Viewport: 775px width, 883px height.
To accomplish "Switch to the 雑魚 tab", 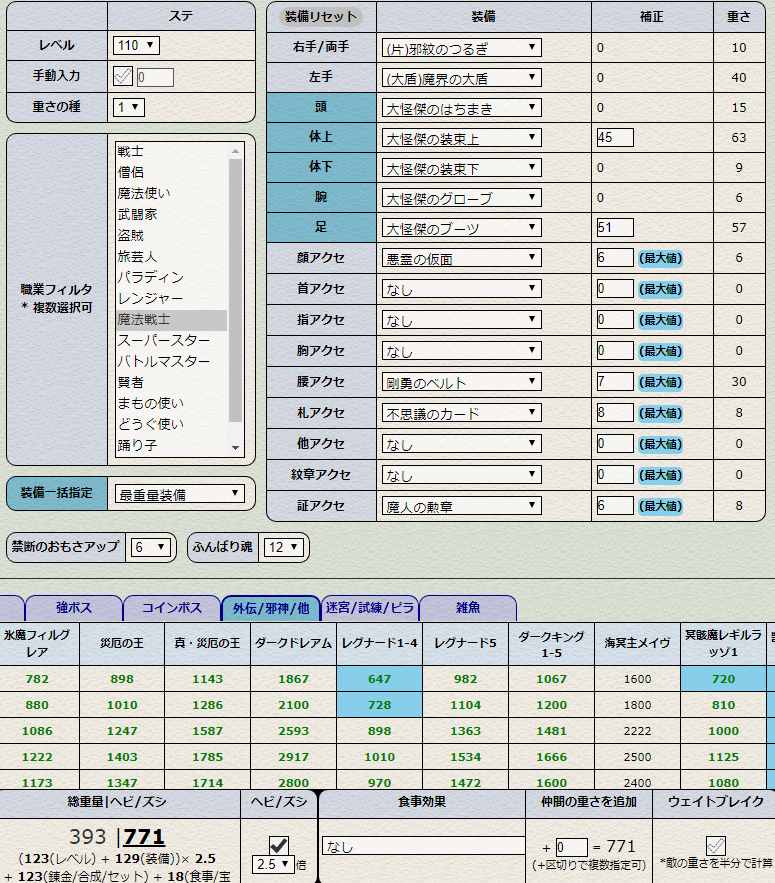I will tap(468, 608).
